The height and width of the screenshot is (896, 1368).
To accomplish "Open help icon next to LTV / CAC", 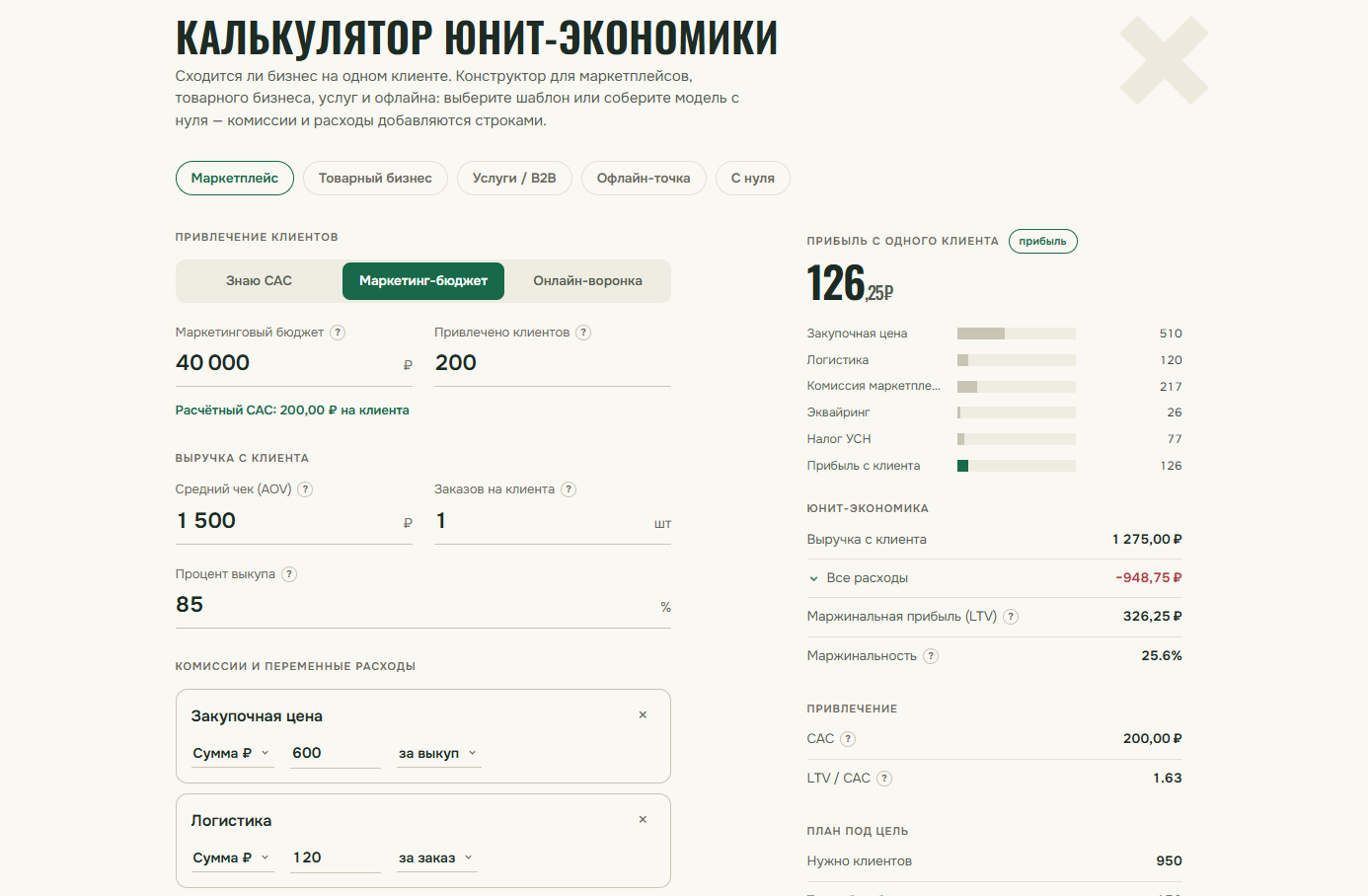I will pyautogui.click(x=884, y=779).
